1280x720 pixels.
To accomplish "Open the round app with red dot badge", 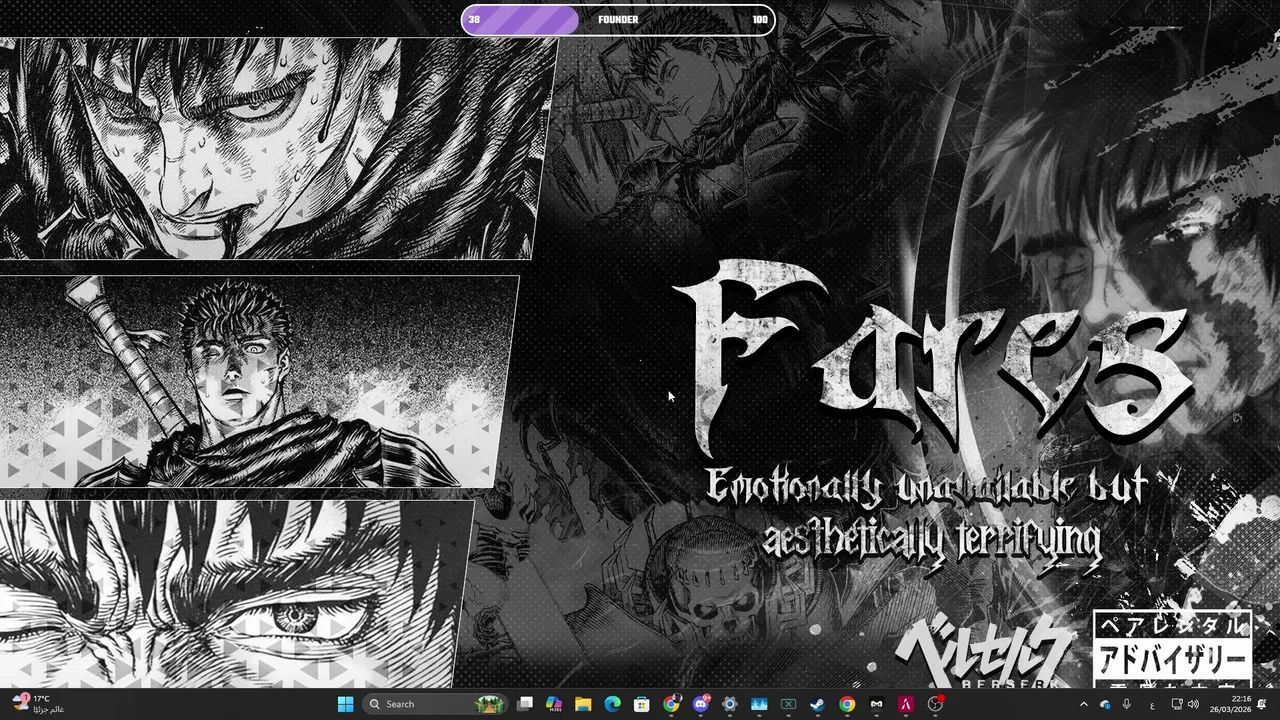I will point(936,704).
